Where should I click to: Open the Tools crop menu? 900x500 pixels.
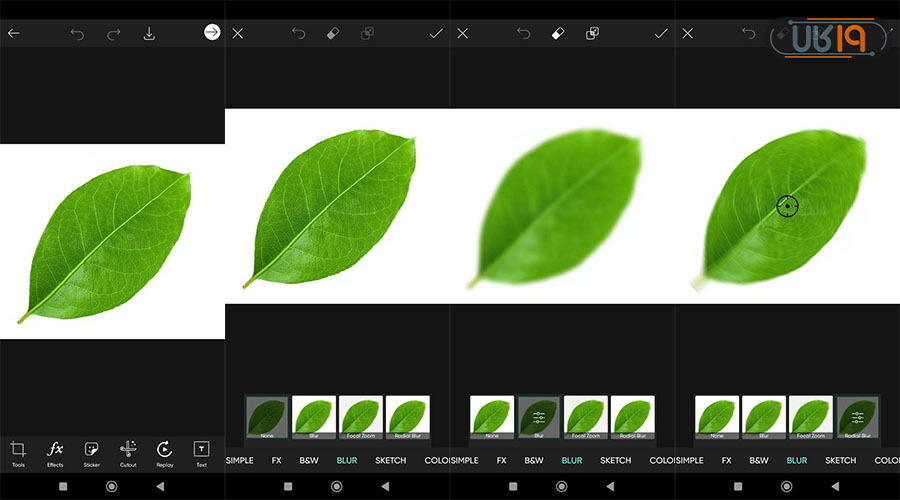click(x=18, y=452)
